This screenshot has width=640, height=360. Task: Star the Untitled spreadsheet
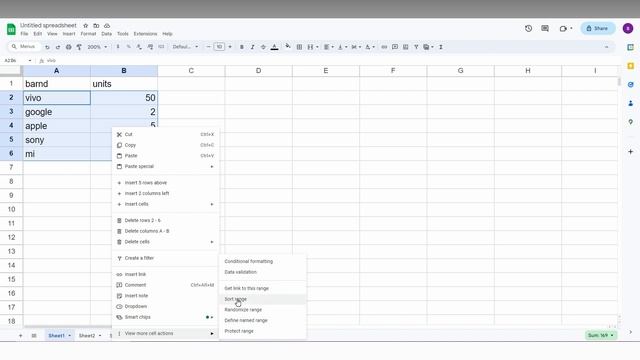pyautogui.click(x=85, y=26)
